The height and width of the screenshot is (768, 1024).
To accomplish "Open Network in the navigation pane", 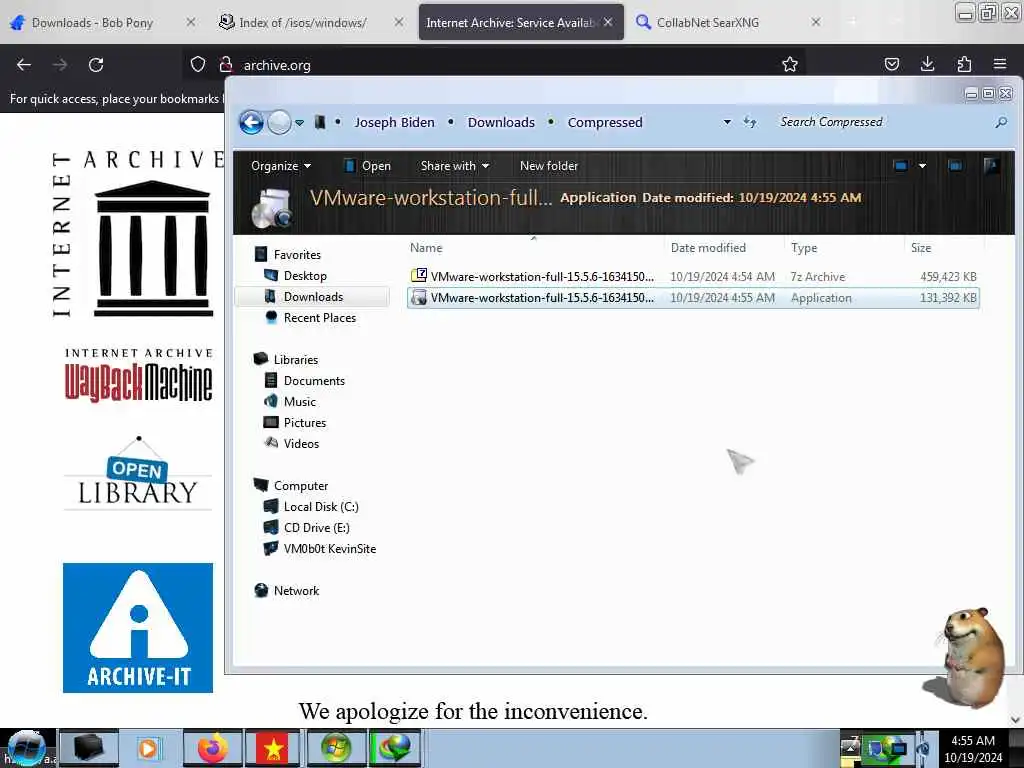I will 296,590.
